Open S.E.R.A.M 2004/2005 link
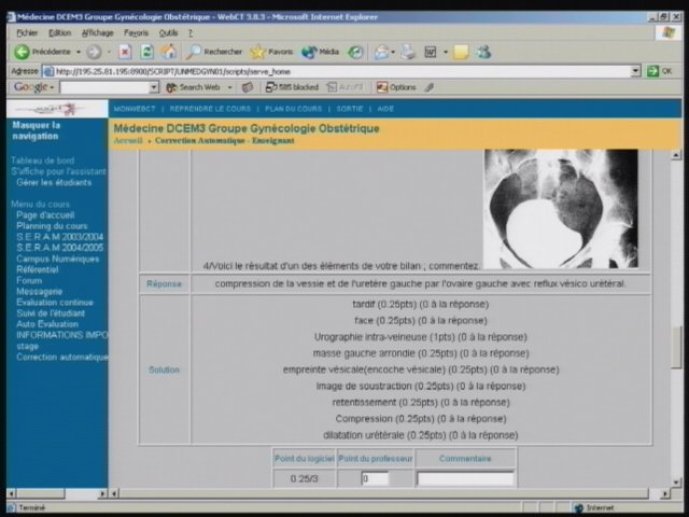689x517 pixels. pyautogui.click(x=60, y=248)
